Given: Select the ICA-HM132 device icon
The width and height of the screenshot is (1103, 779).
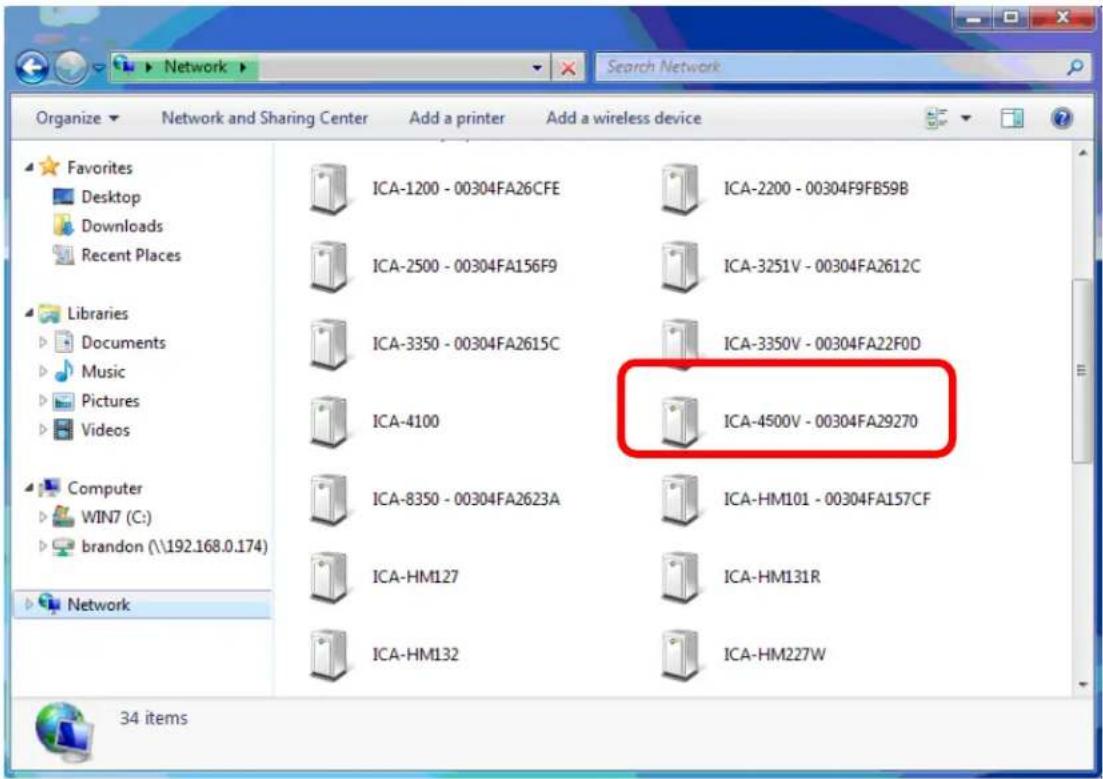Looking at the screenshot, I should (x=329, y=654).
